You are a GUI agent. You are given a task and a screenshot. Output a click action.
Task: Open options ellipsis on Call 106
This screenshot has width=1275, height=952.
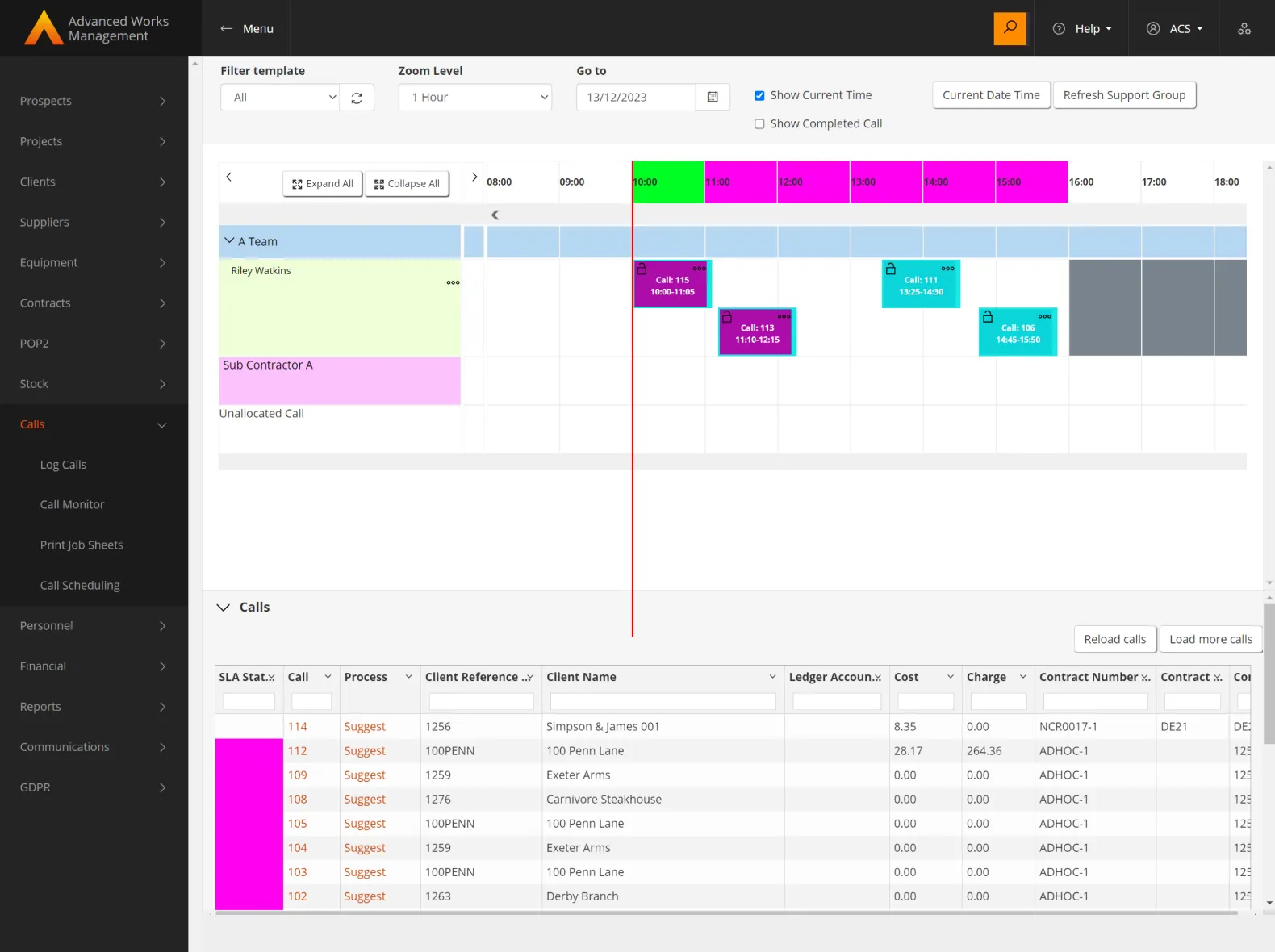1045,316
